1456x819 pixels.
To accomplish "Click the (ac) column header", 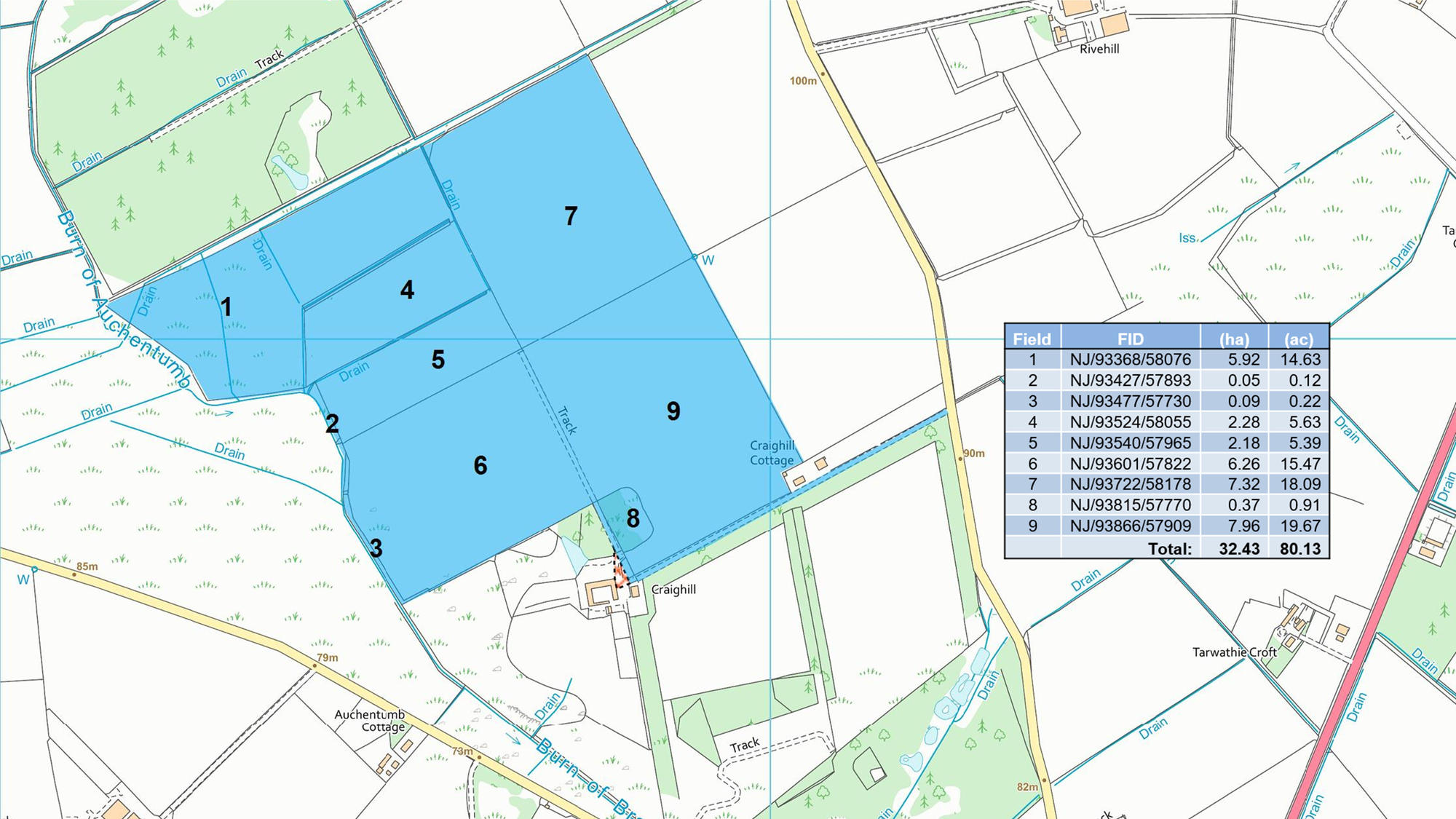I will 1299,339.
